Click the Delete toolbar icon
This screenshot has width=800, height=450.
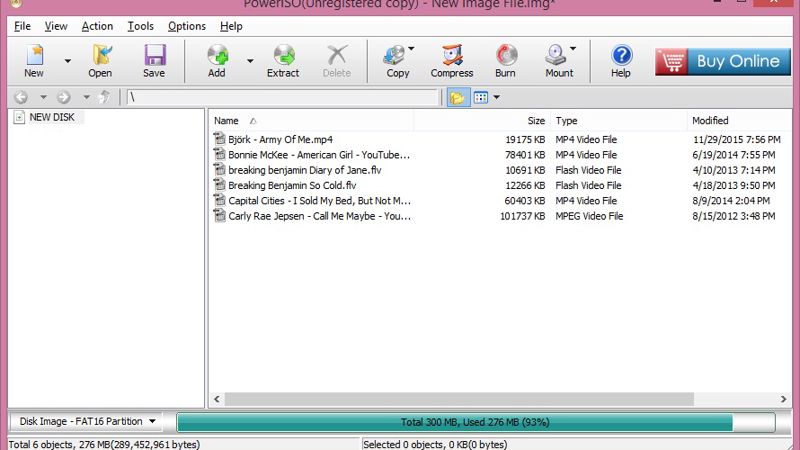(337, 55)
